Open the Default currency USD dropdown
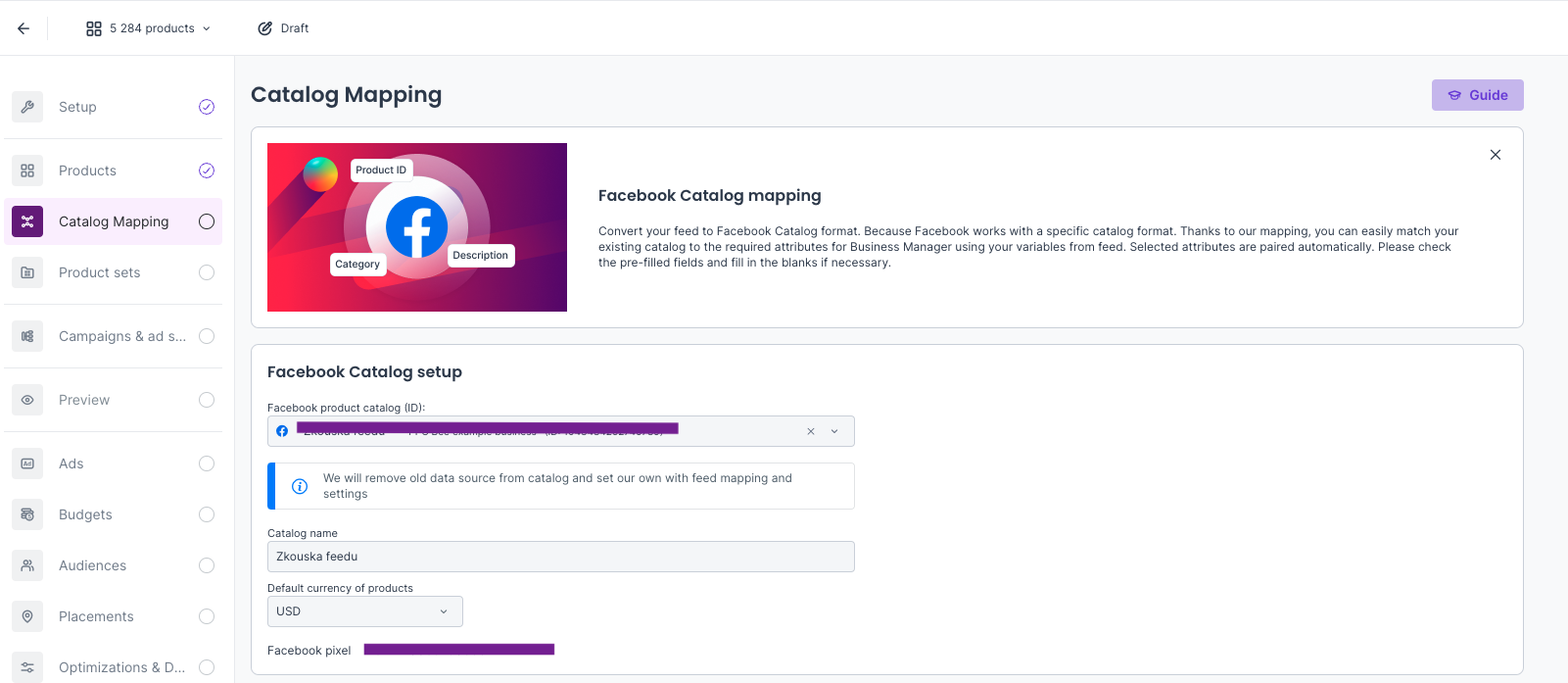This screenshot has width=1568, height=683. pos(364,611)
